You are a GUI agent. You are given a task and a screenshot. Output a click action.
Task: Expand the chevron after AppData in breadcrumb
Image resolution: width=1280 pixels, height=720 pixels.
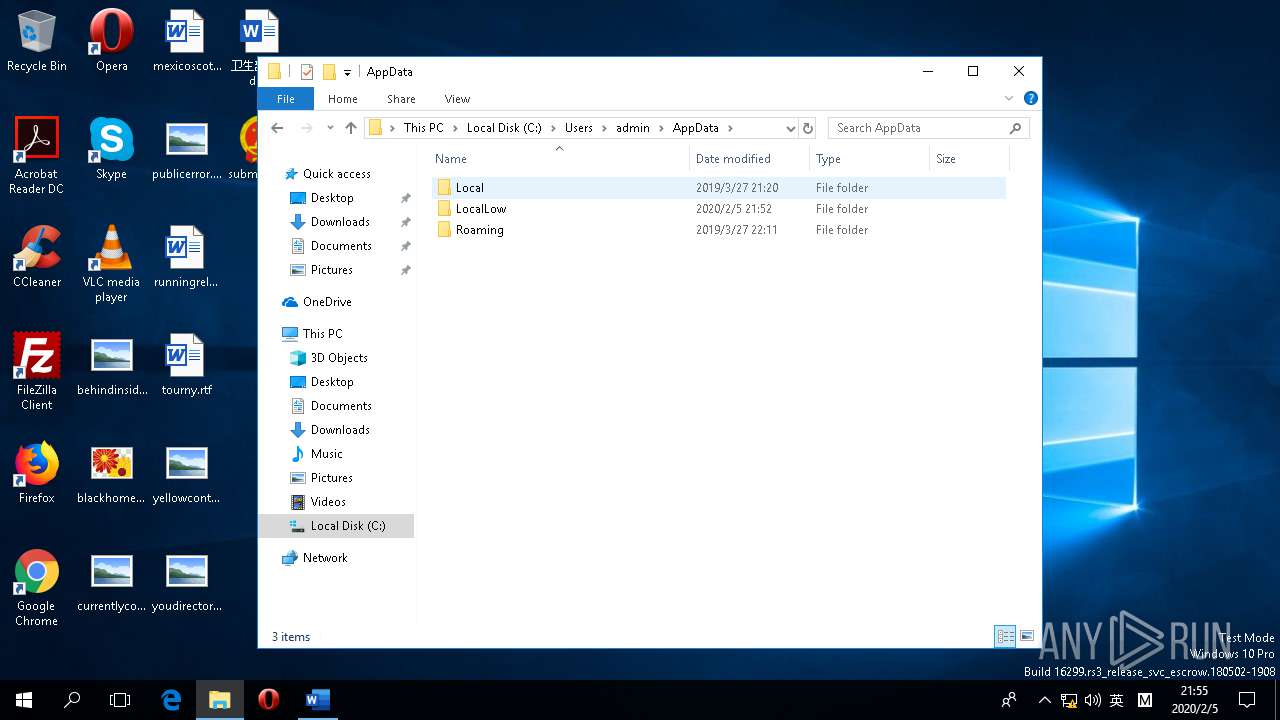[730, 128]
